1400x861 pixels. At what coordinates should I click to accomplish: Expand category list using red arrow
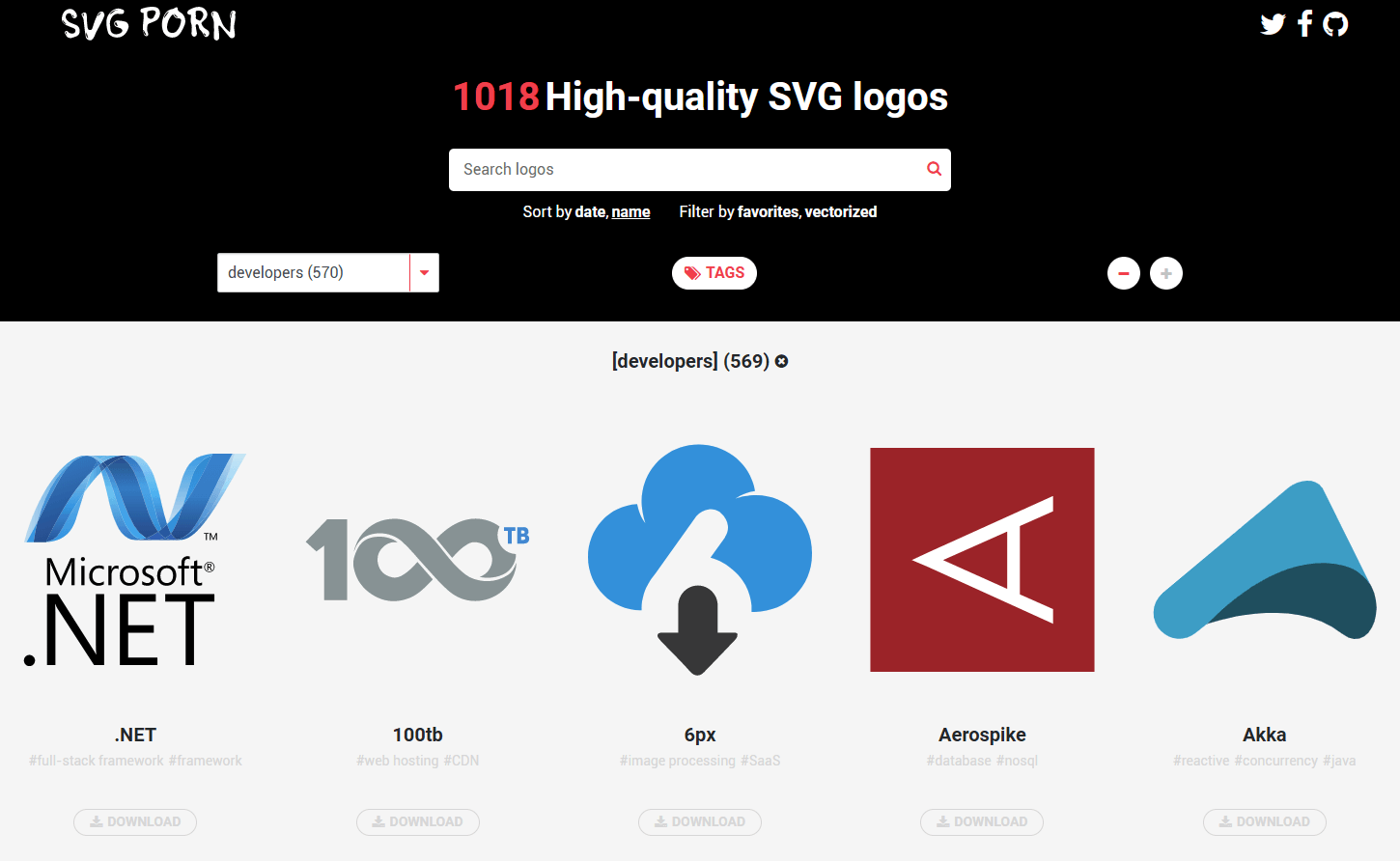point(424,273)
